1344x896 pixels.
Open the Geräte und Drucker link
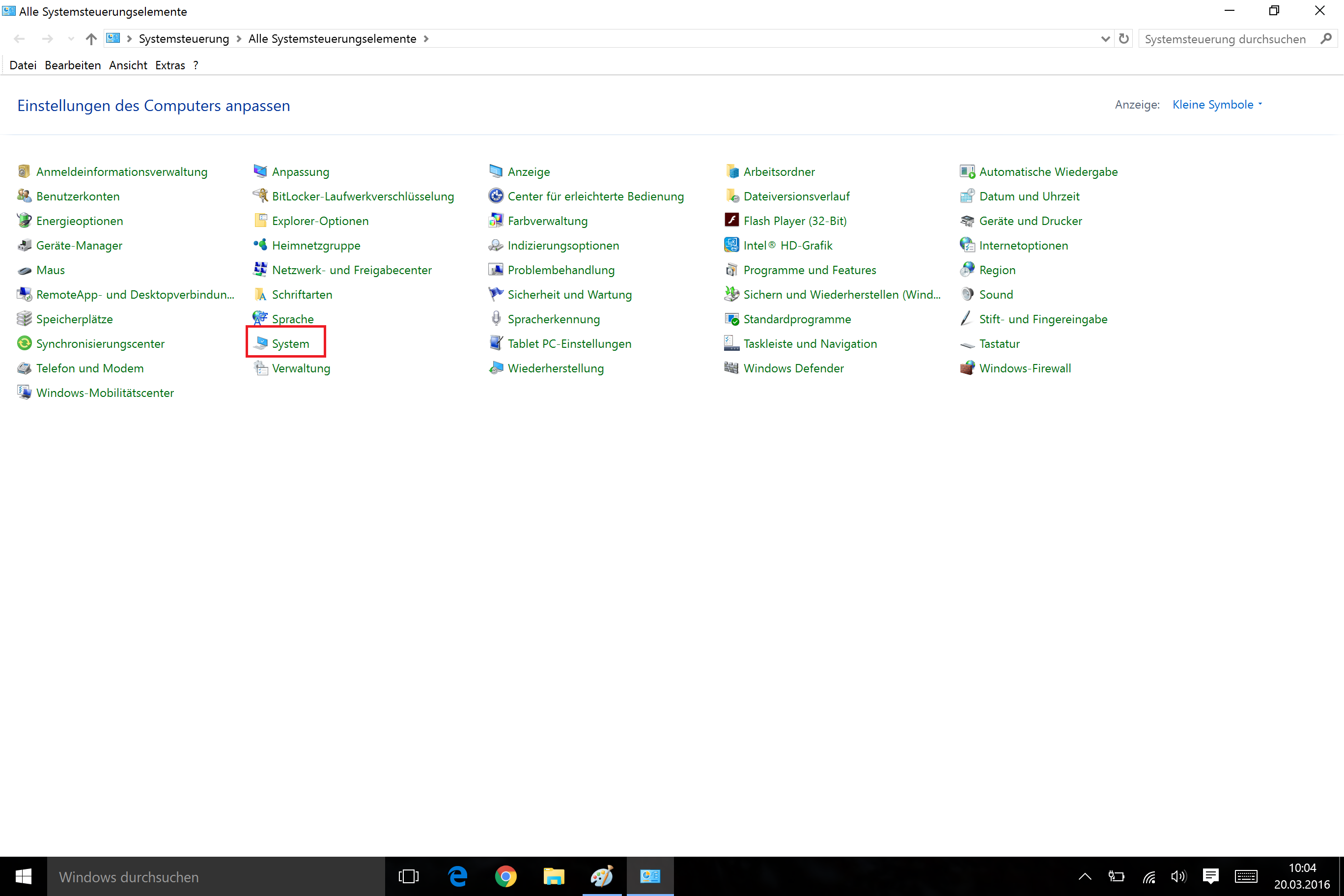pyautogui.click(x=1030, y=221)
